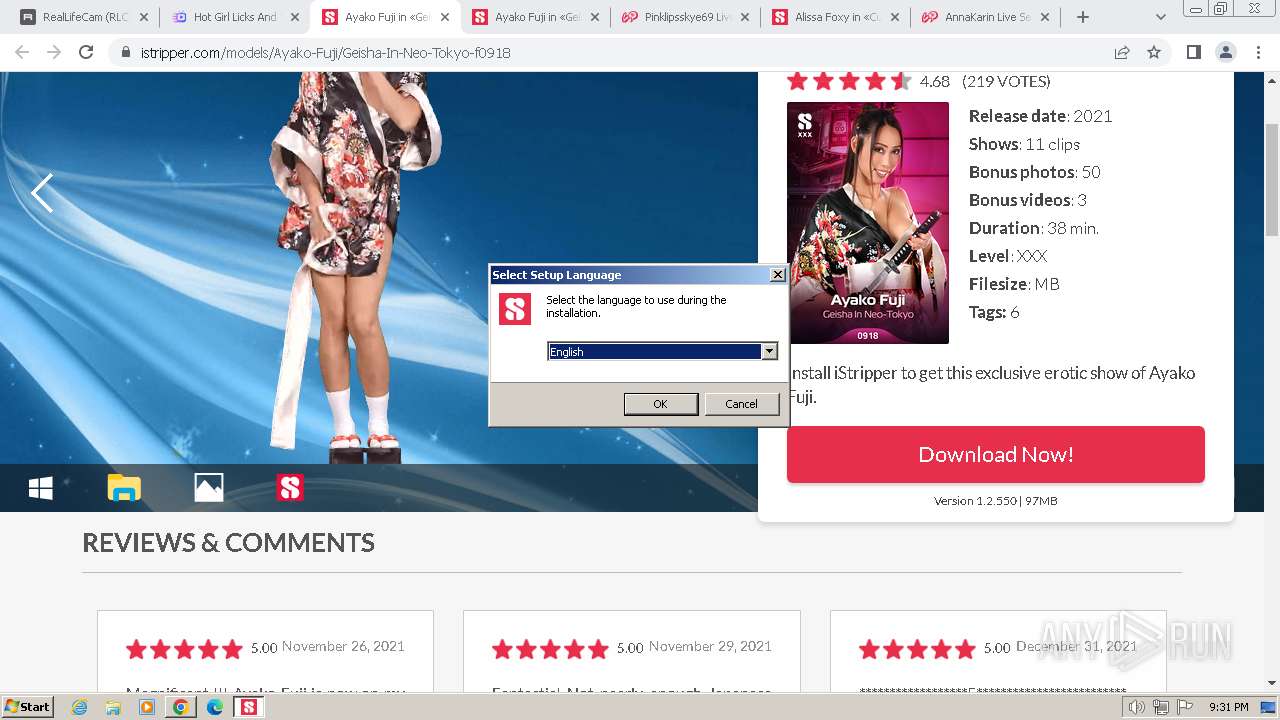Open Microsoft Edge from taskbar
The image size is (1280, 720).
[x=215, y=707]
